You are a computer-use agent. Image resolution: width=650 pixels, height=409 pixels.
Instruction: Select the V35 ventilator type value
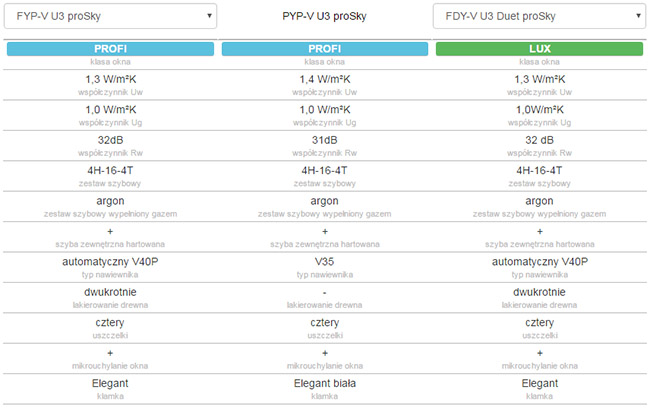(x=325, y=262)
